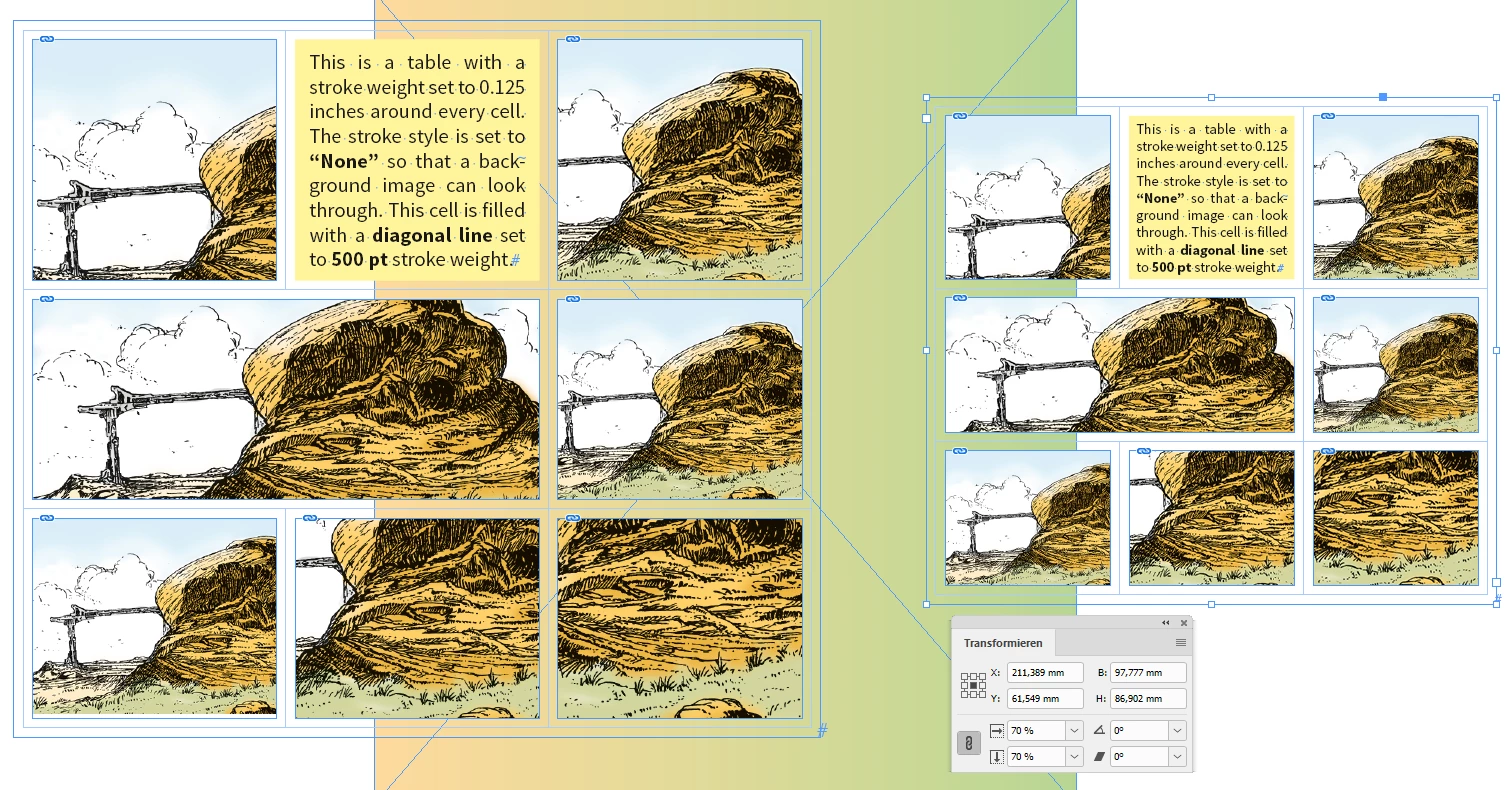Click the horizontal scale percentage field
The width and height of the screenshot is (1507, 790).
(1037, 731)
